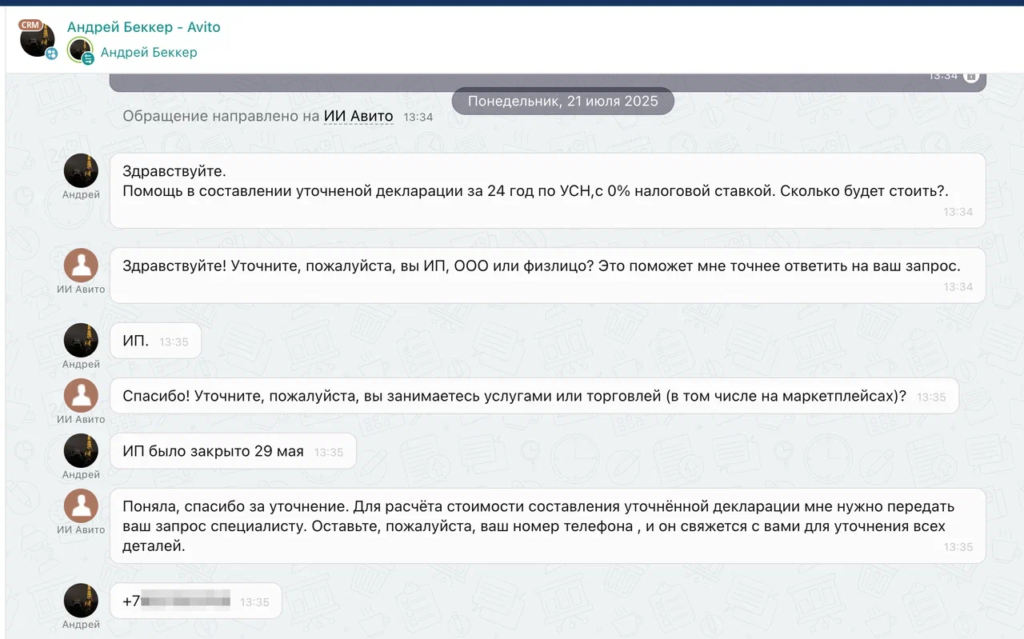Click 13:34 timestamp in УСН declaration message
The image size is (1024, 639).
click(x=958, y=212)
